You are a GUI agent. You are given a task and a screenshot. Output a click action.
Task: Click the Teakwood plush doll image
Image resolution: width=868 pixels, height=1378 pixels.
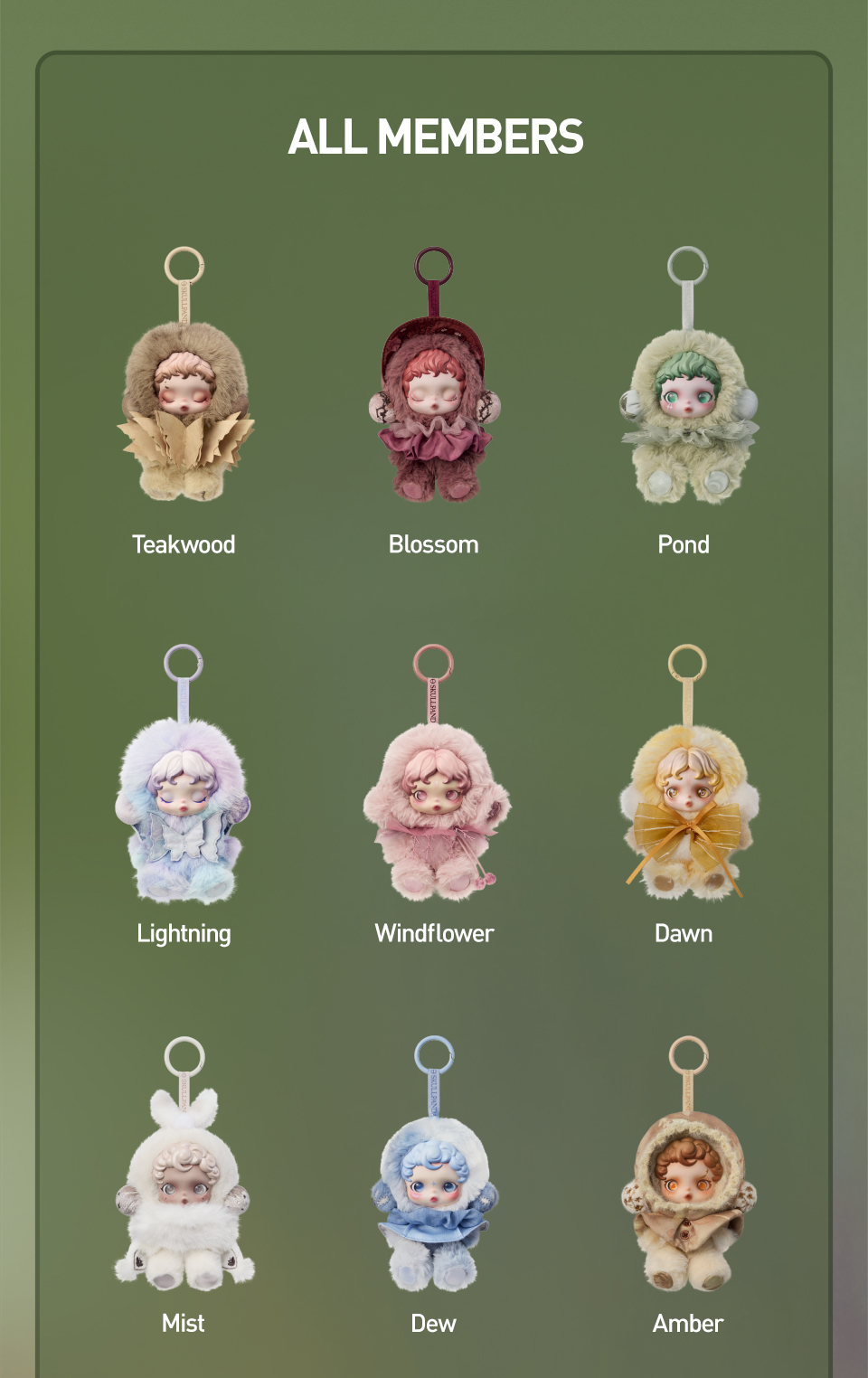pyautogui.click(x=184, y=374)
